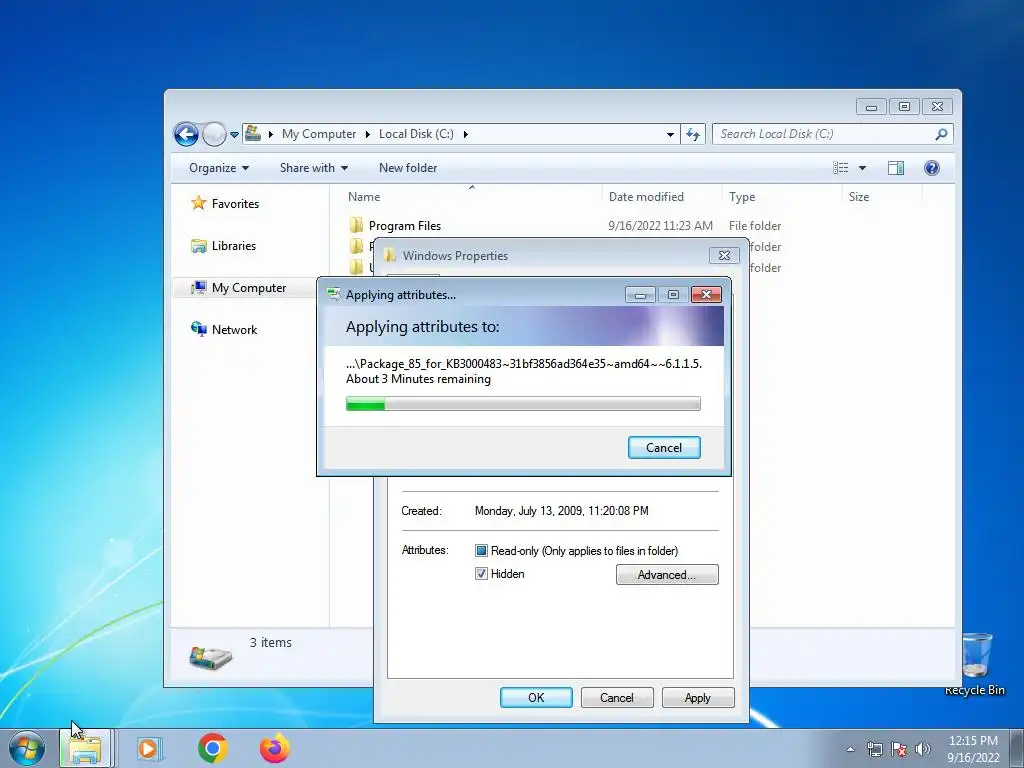Open Advanced attributes in Windows Properties

667,575
